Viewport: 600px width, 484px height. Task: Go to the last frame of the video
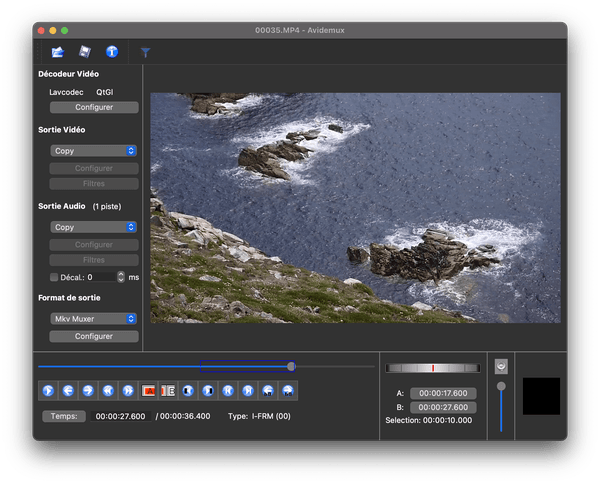[x=248, y=391]
